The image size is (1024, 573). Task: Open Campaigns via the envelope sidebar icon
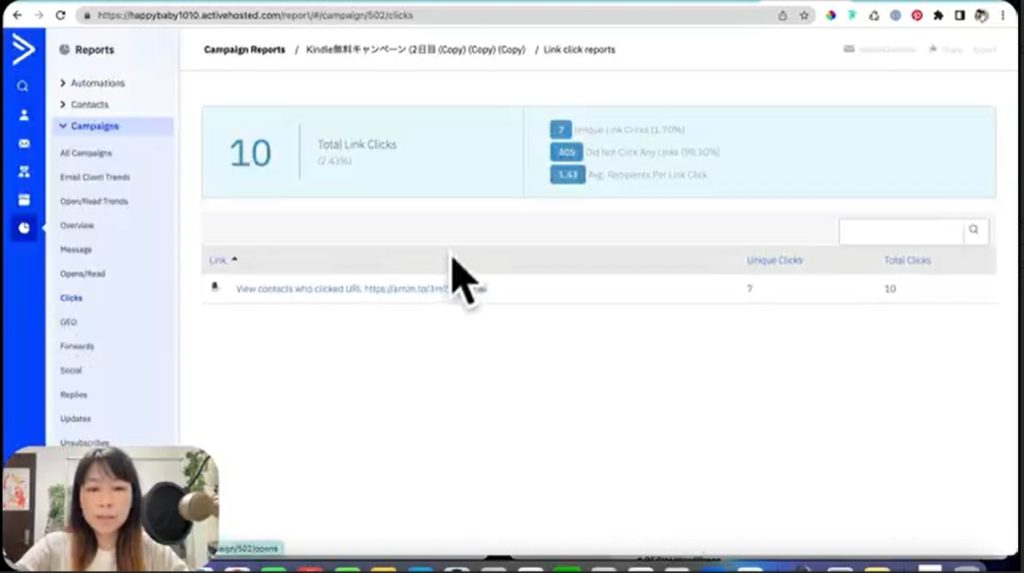[x=23, y=143]
